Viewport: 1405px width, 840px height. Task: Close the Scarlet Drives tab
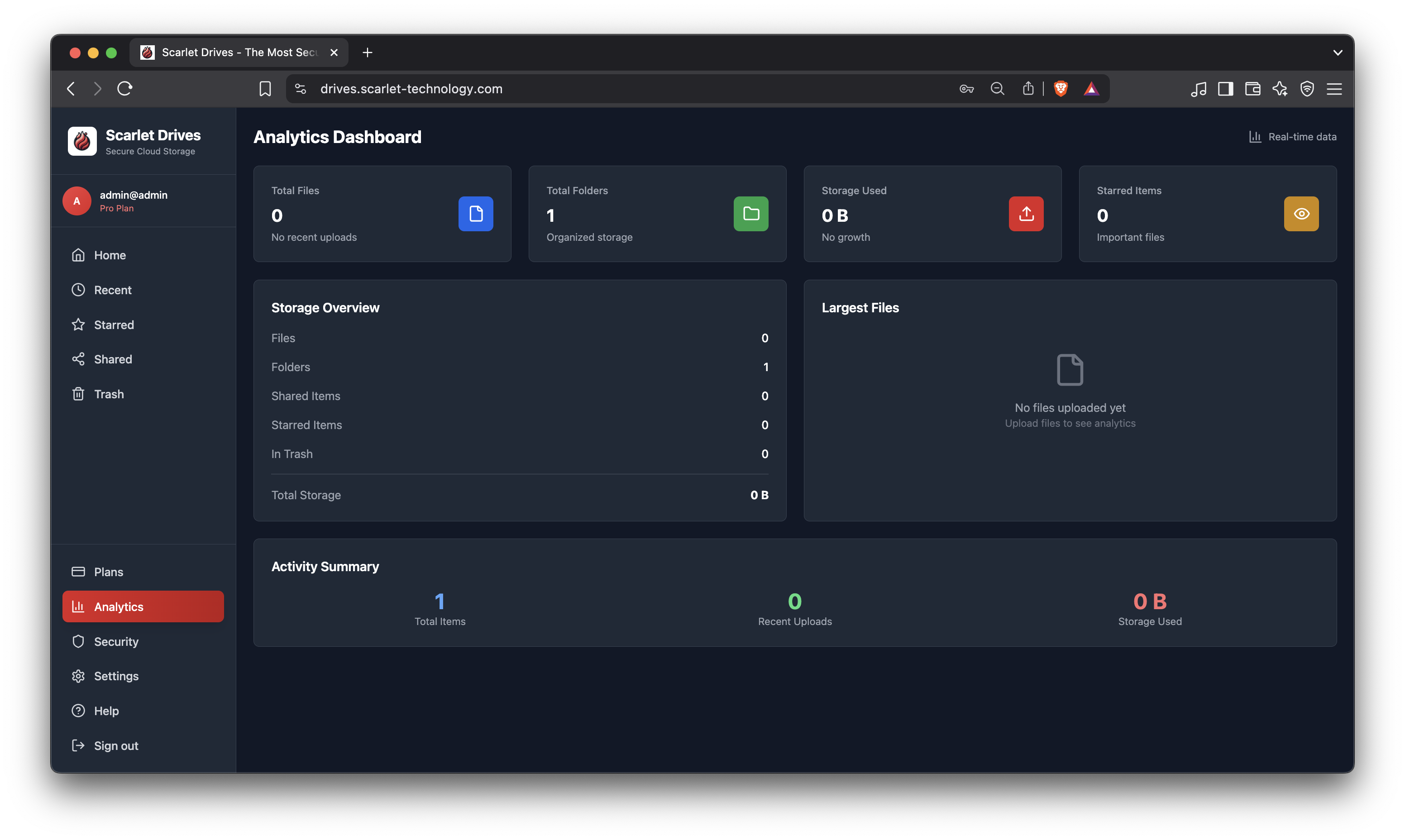click(x=334, y=52)
